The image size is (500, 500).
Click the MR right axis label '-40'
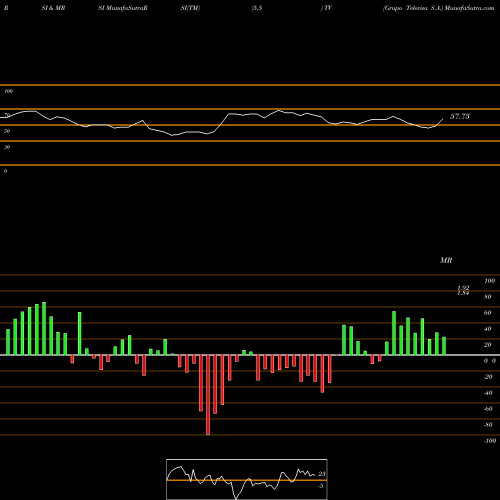point(488,393)
